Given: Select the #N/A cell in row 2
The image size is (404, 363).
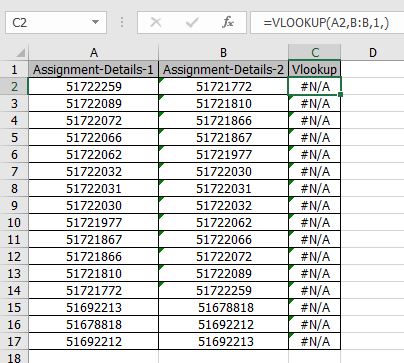Looking at the screenshot, I should [x=315, y=86].
